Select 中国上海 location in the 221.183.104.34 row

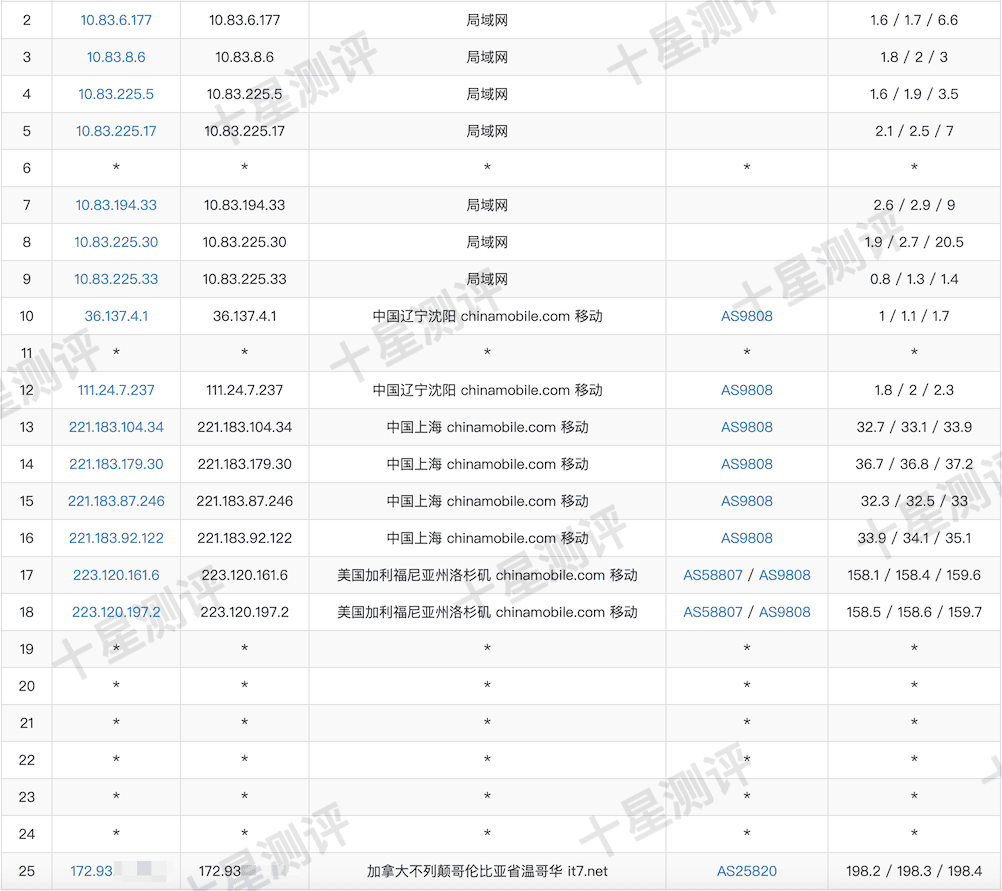(487, 428)
